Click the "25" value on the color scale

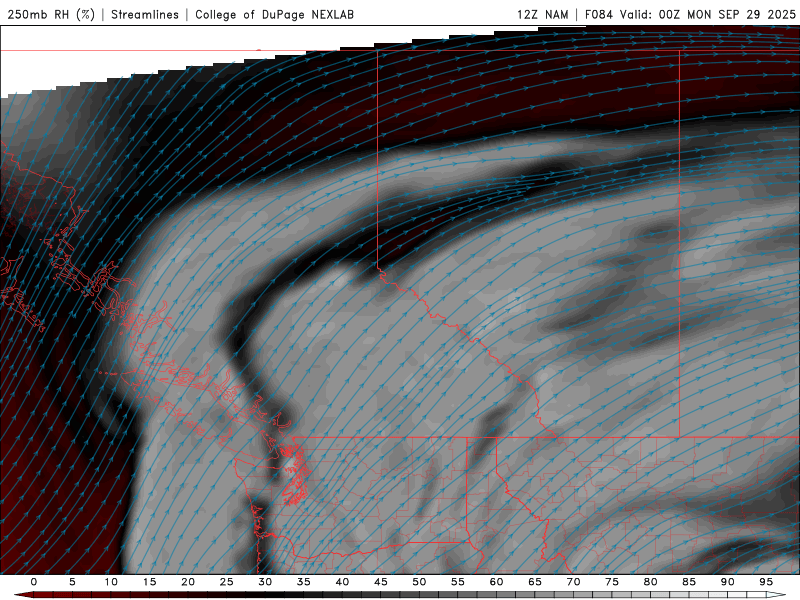click(x=227, y=582)
